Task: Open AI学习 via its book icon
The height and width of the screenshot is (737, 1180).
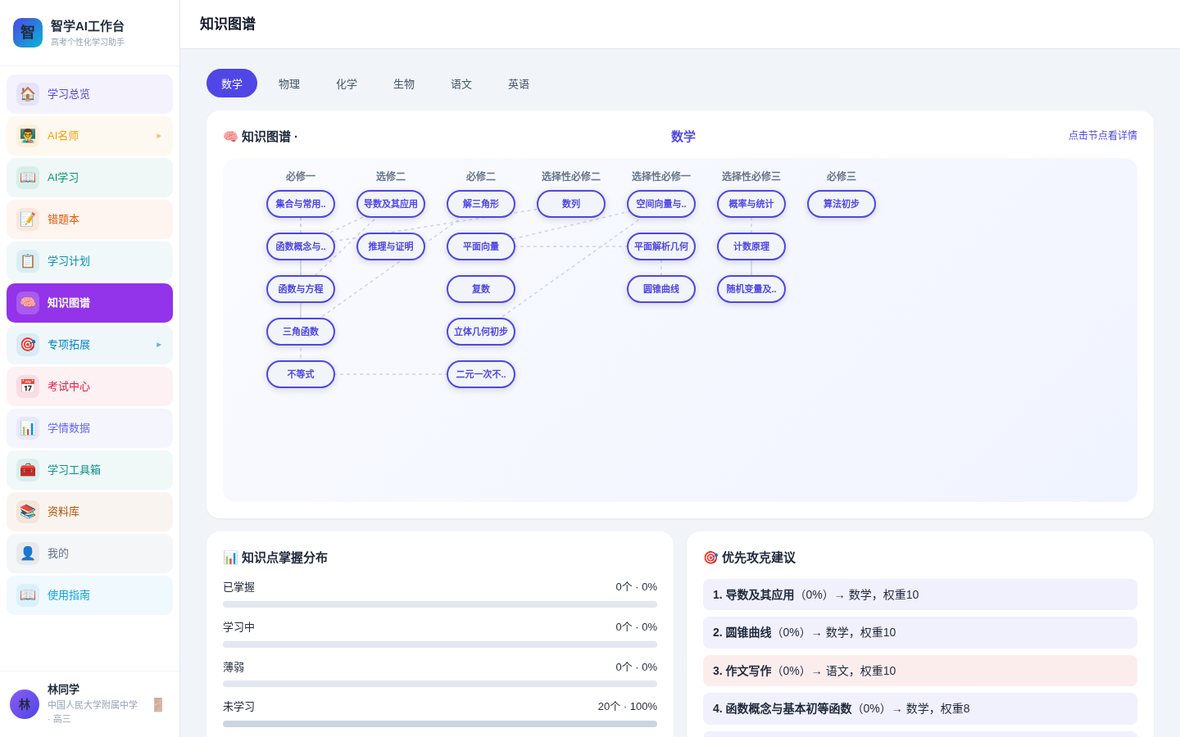Action: click(28, 177)
